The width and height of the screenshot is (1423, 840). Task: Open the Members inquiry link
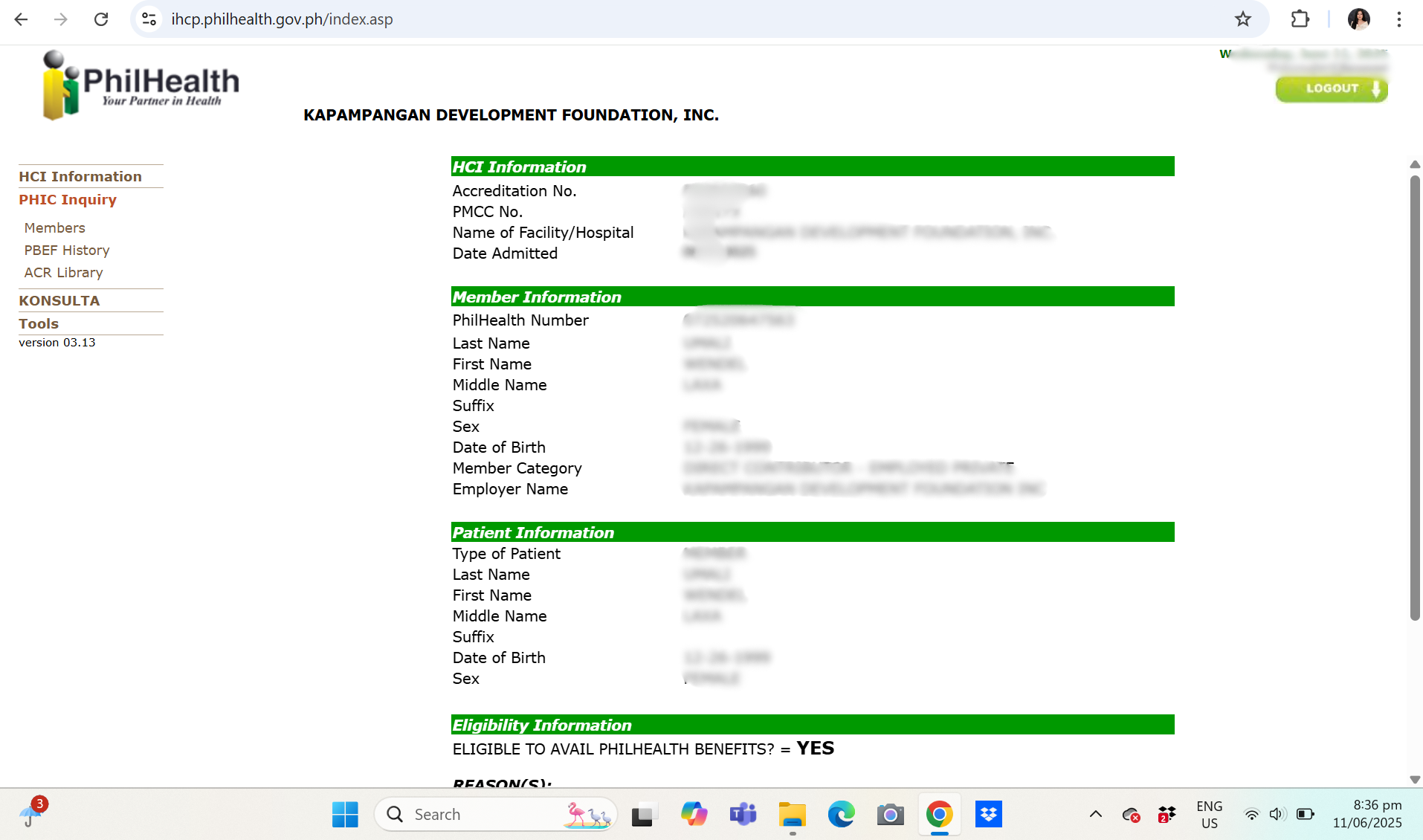click(x=55, y=227)
